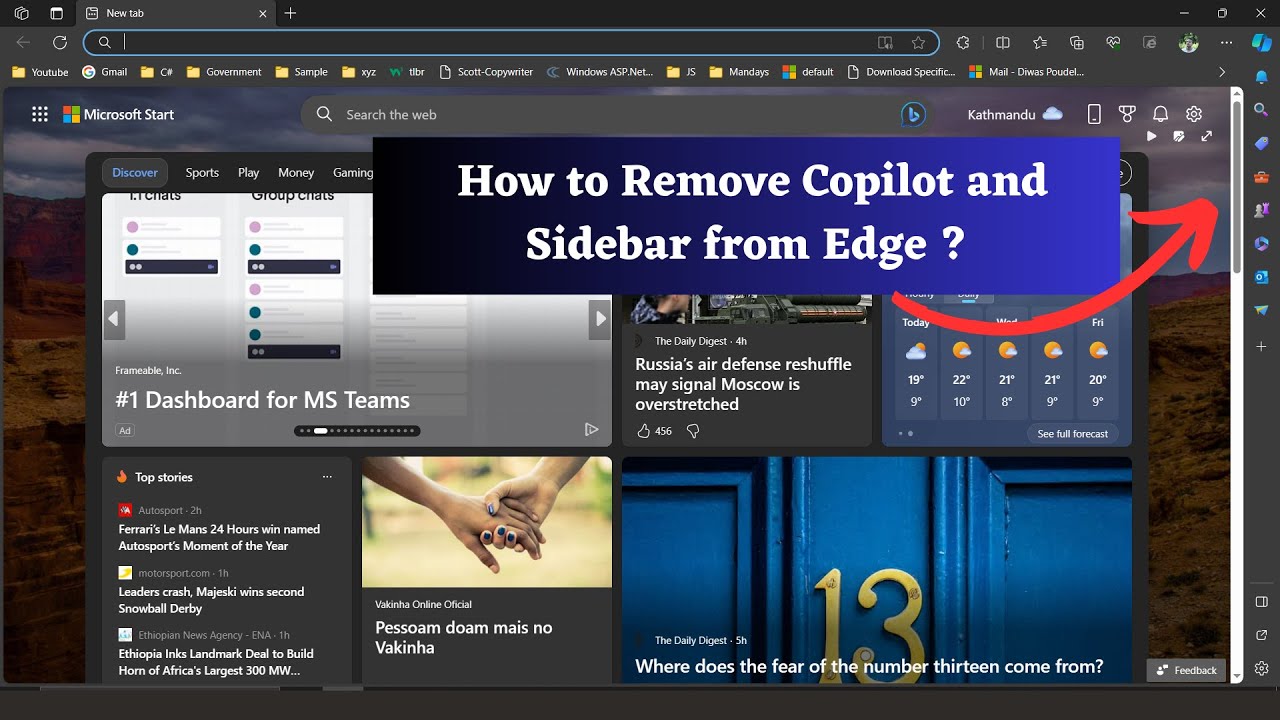Screen dimensions: 1280x720
Task: Refresh the current page
Action: tap(60, 42)
